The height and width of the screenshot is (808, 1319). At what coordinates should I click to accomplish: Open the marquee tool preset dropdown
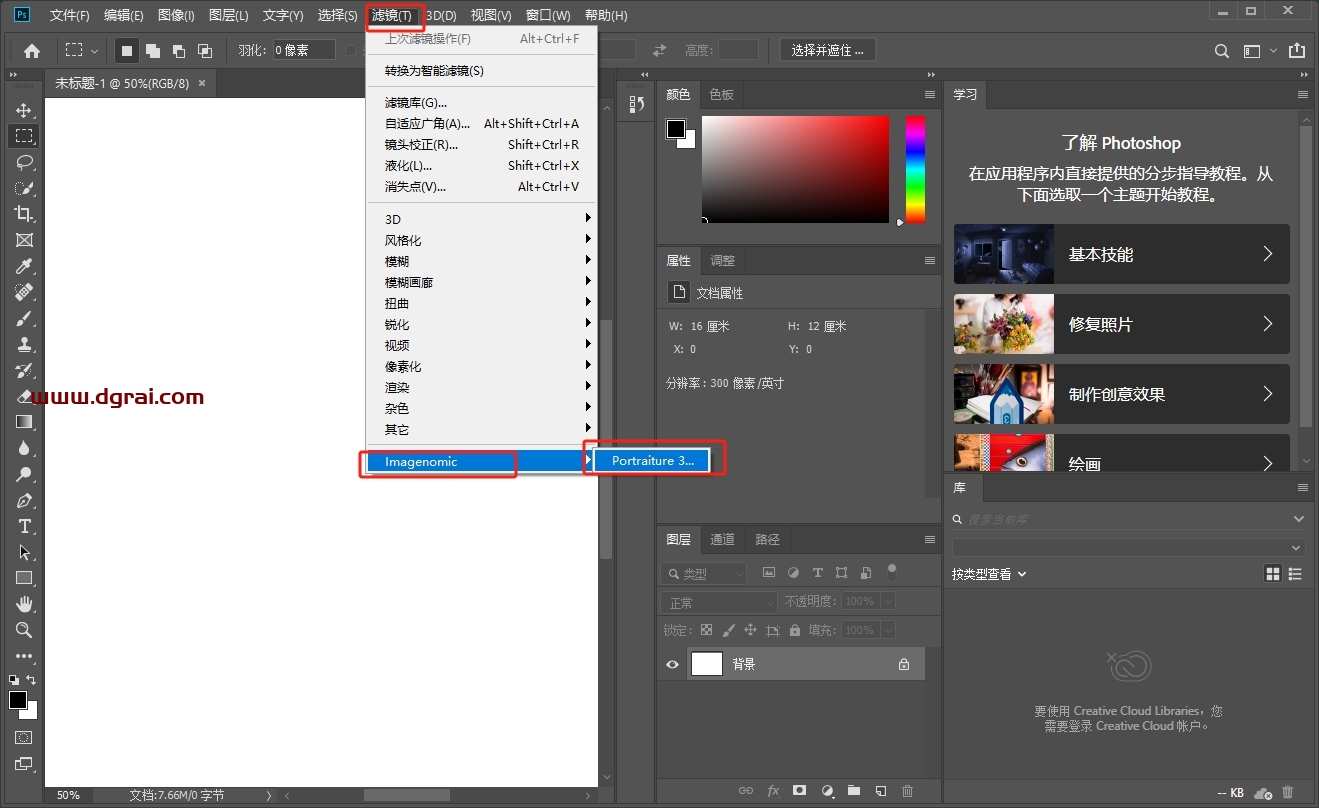tap(81, 50)
